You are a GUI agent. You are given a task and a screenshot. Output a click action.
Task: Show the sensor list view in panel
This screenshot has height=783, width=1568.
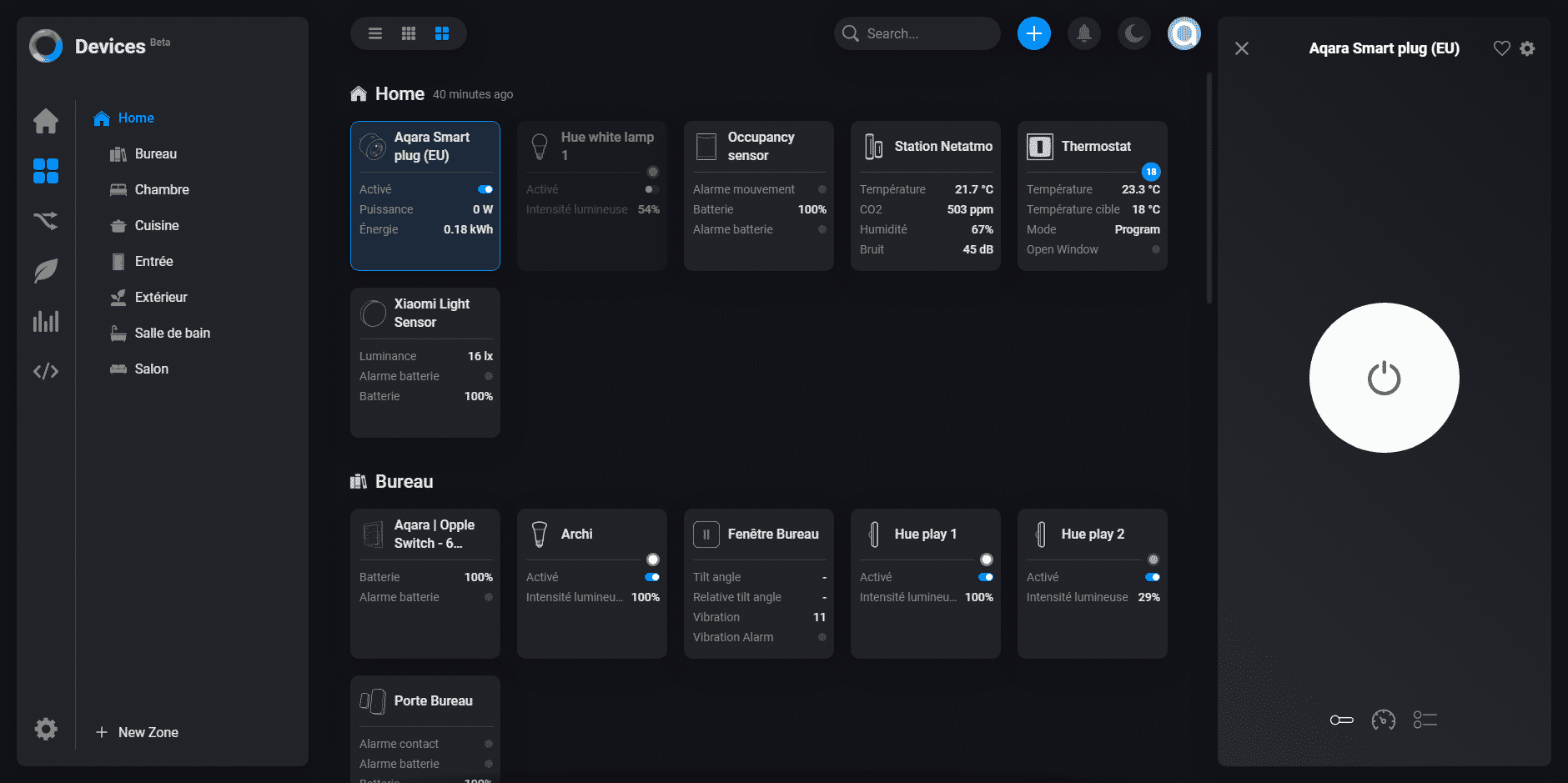[x=1425, y=720]
